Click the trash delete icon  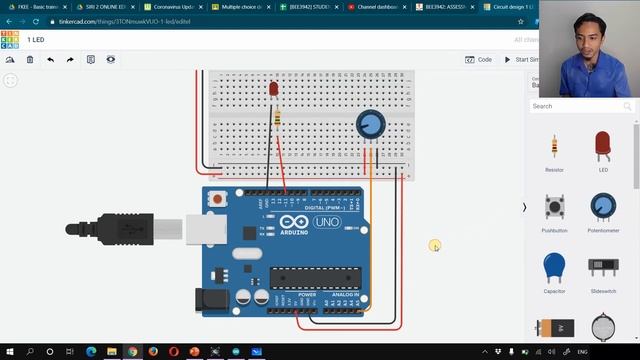tap(30, 60)
